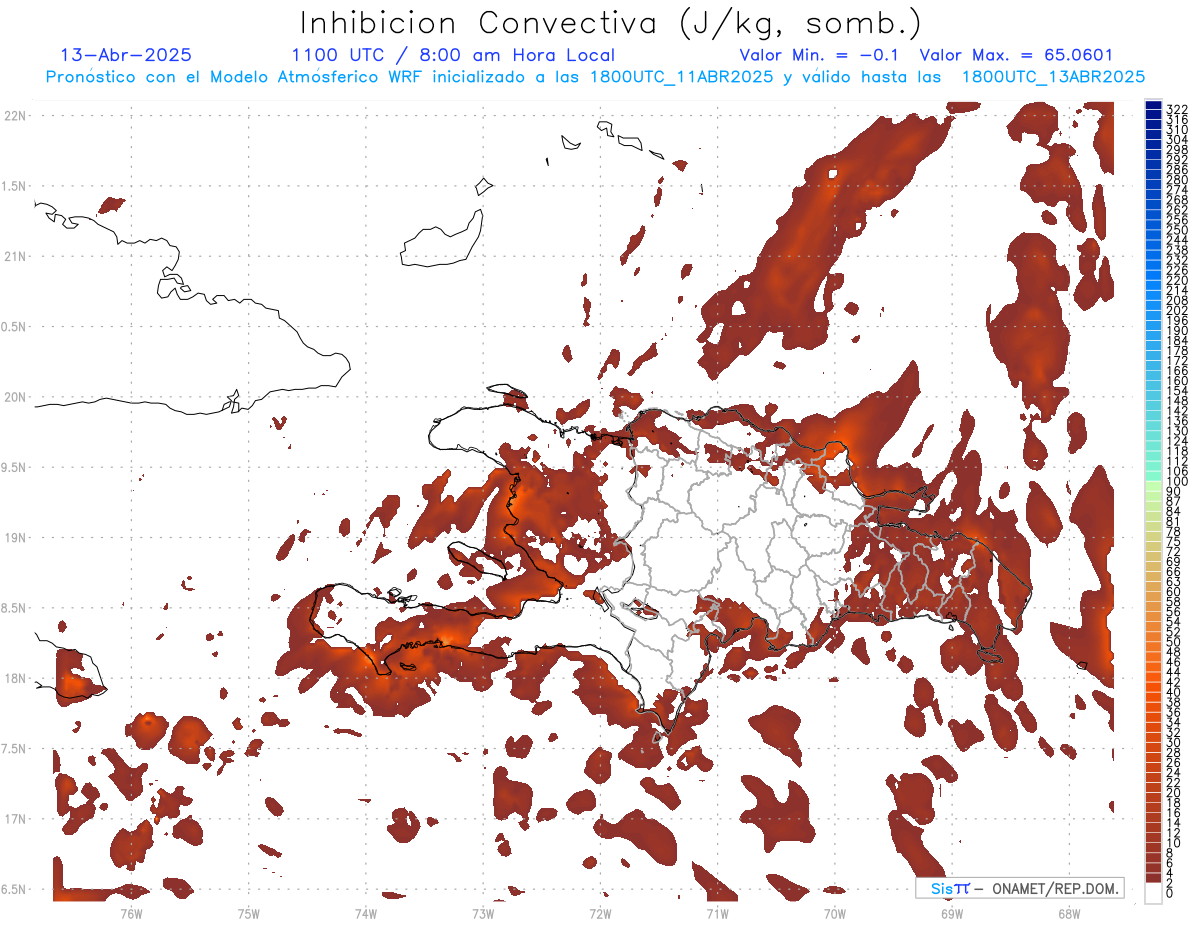
Task: Click the 75W longitude label
Action: pyautogui.click(x=248, y=913)
